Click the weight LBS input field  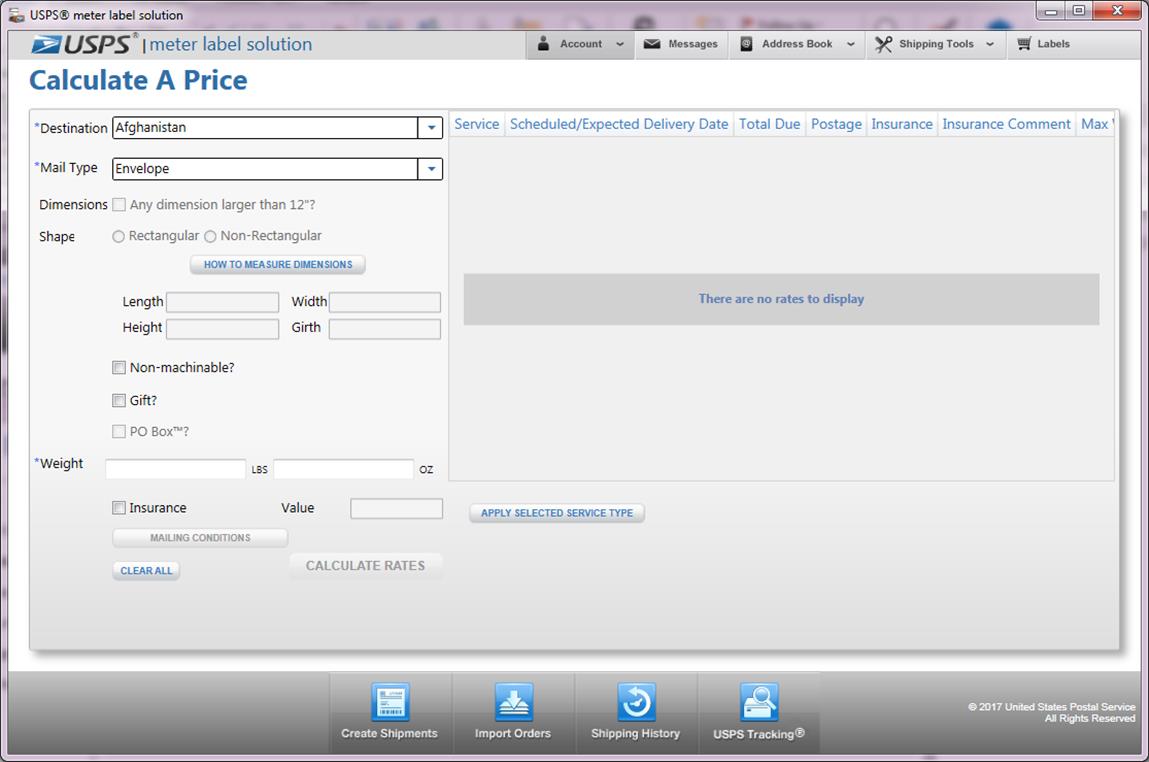click(x=176, y=469)
